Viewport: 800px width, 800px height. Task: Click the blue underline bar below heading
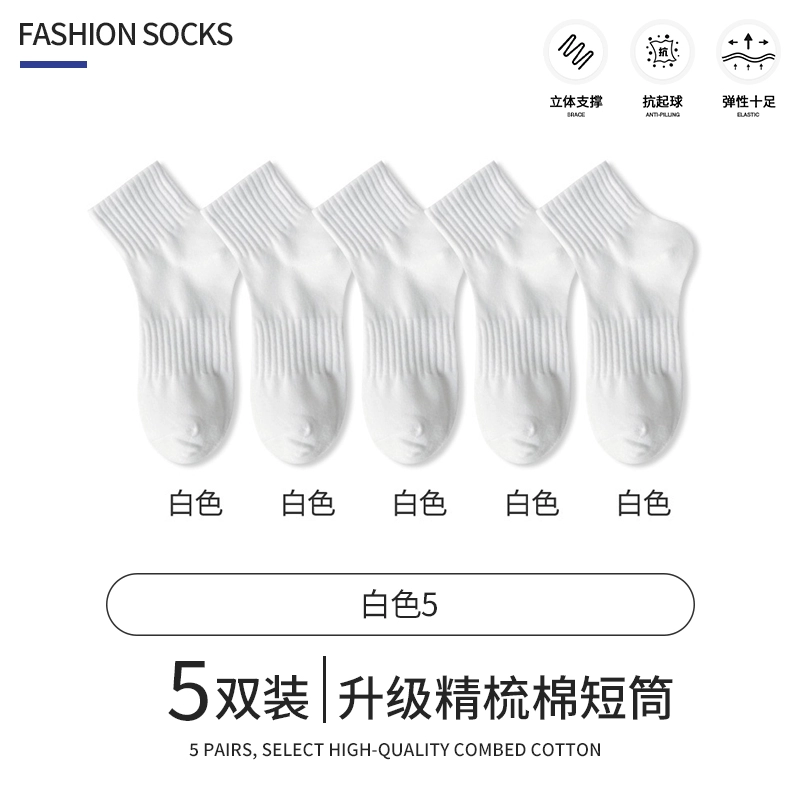[x=54, y=64]
